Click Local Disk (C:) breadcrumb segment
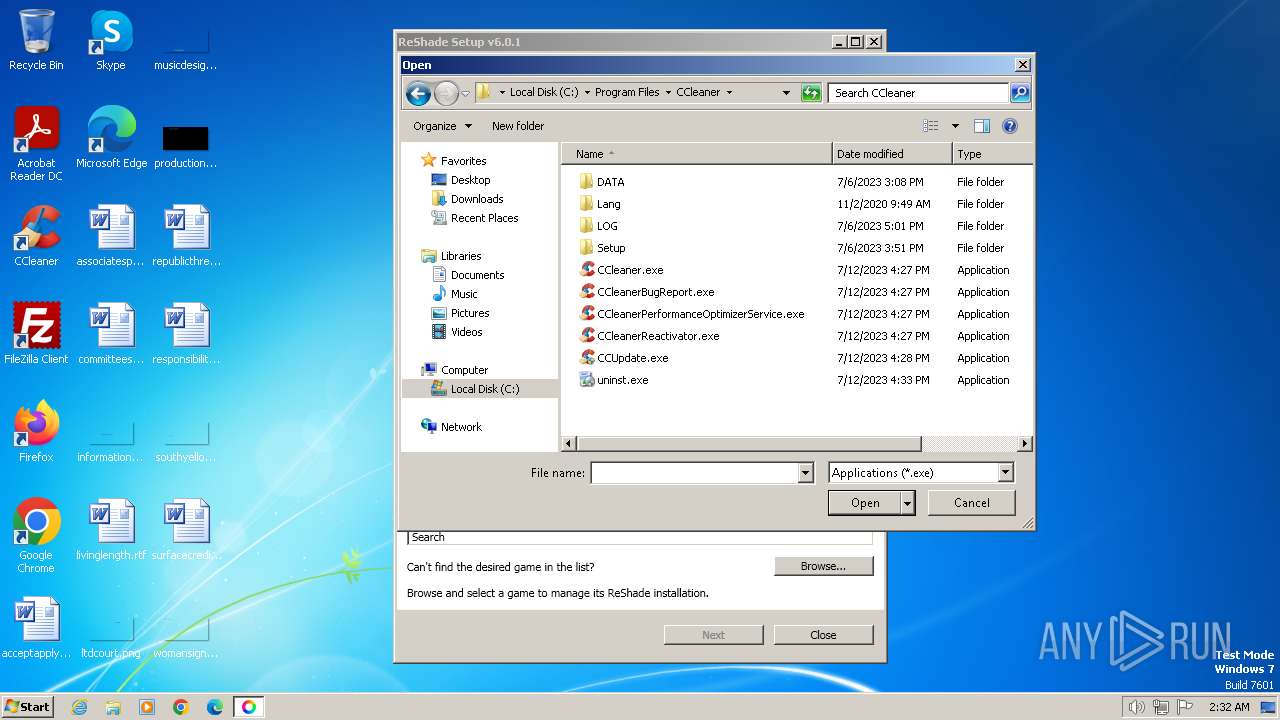 (544, 92)
